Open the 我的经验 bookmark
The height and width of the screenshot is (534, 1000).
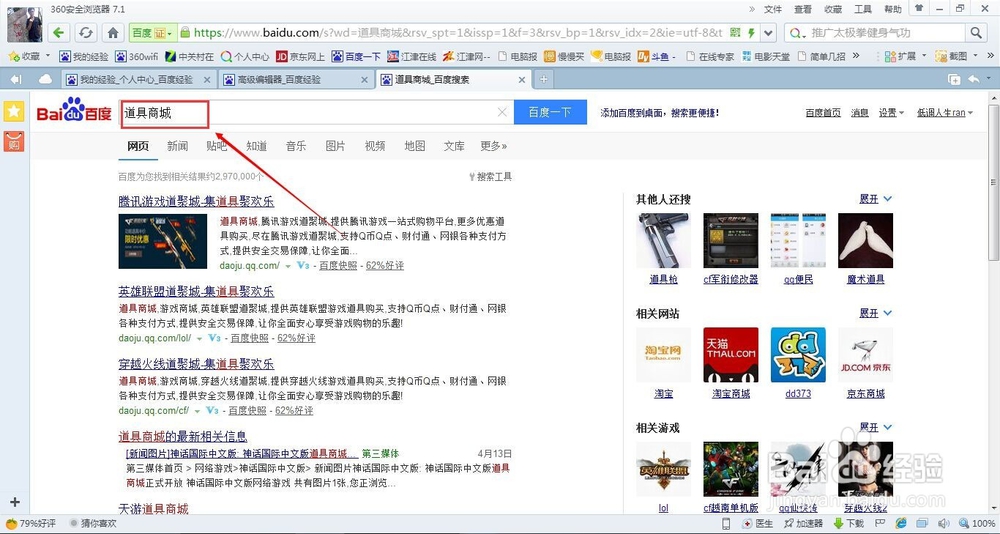tap(84, 56)
